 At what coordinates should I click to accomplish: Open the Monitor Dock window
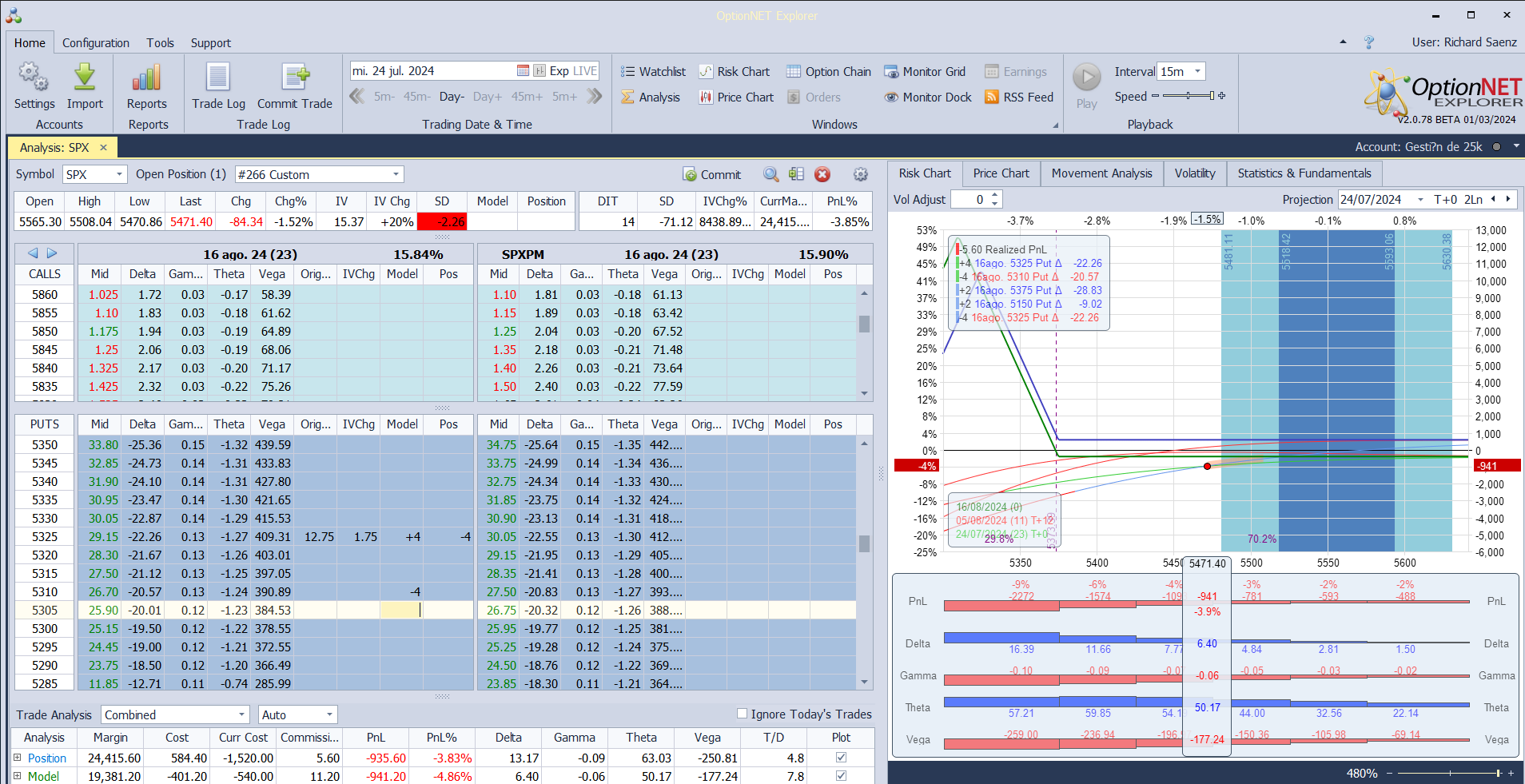[x=928, y=98]
